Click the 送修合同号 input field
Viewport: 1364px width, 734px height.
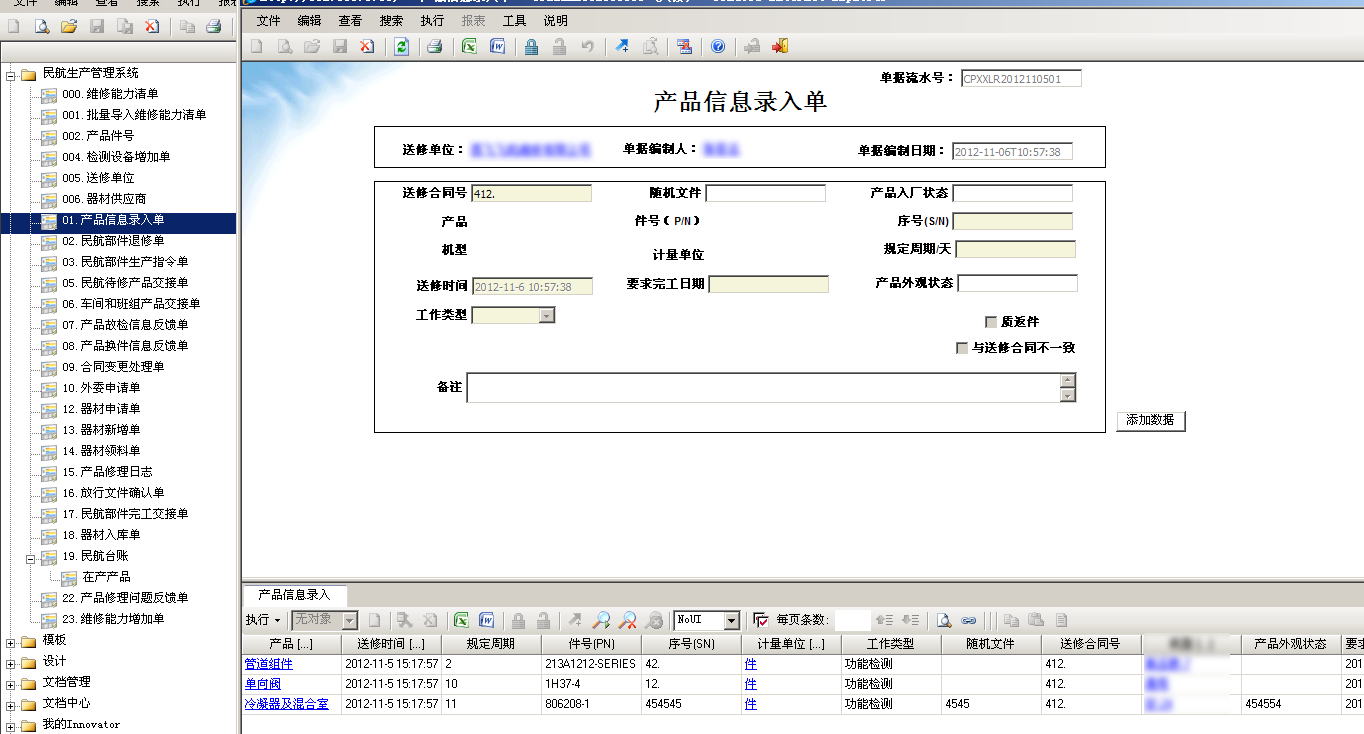[x=531, y=193]
